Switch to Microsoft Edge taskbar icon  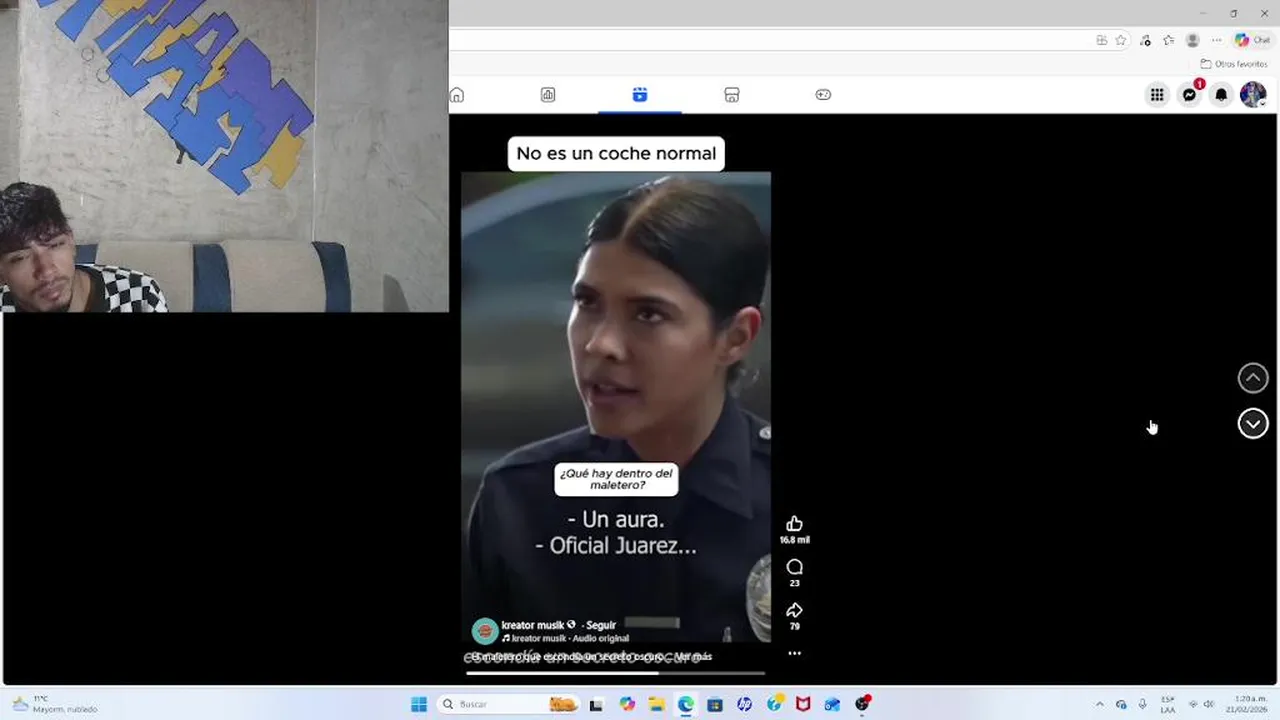685,704
